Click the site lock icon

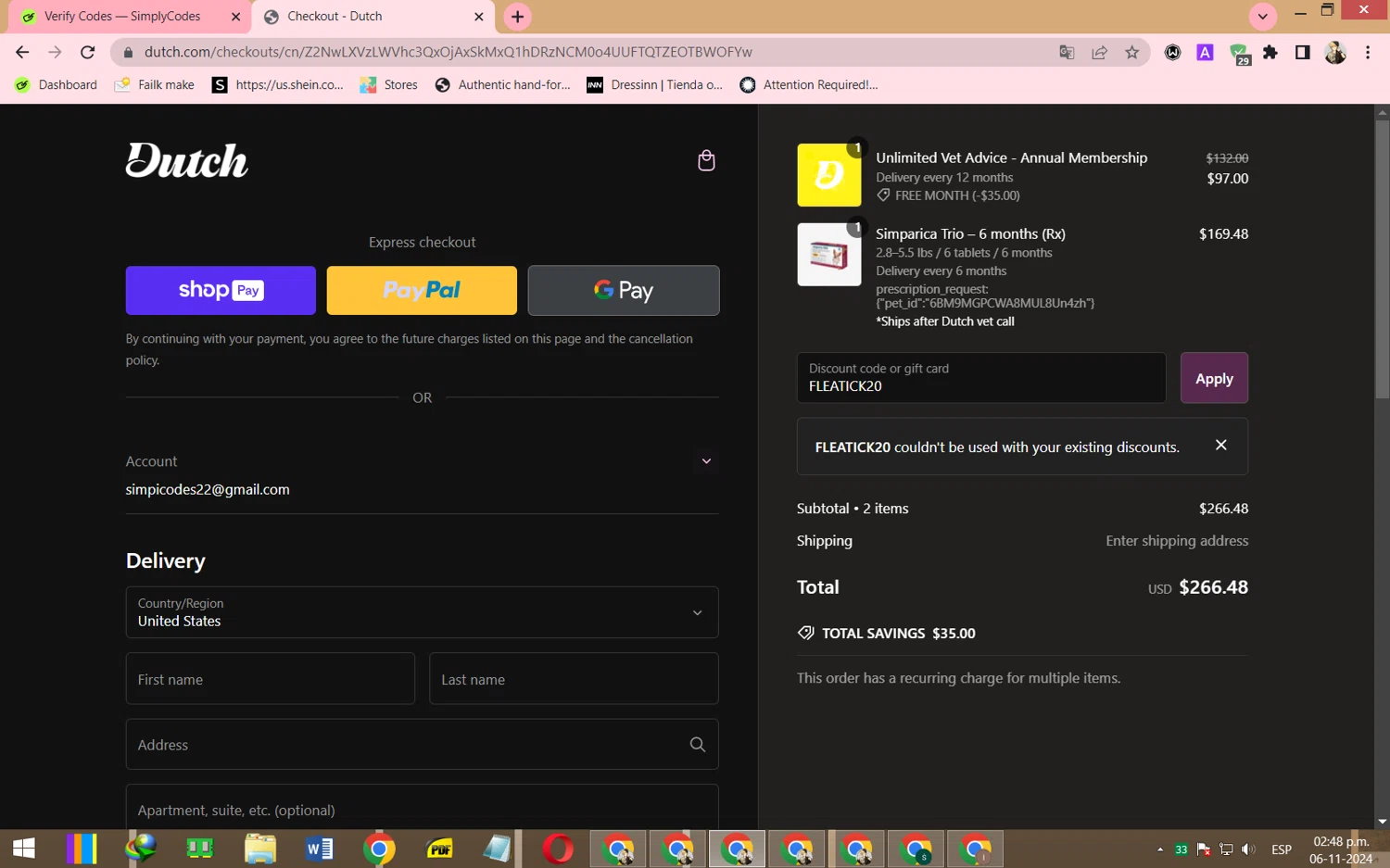pyautogui.click(x=128, y=53)
